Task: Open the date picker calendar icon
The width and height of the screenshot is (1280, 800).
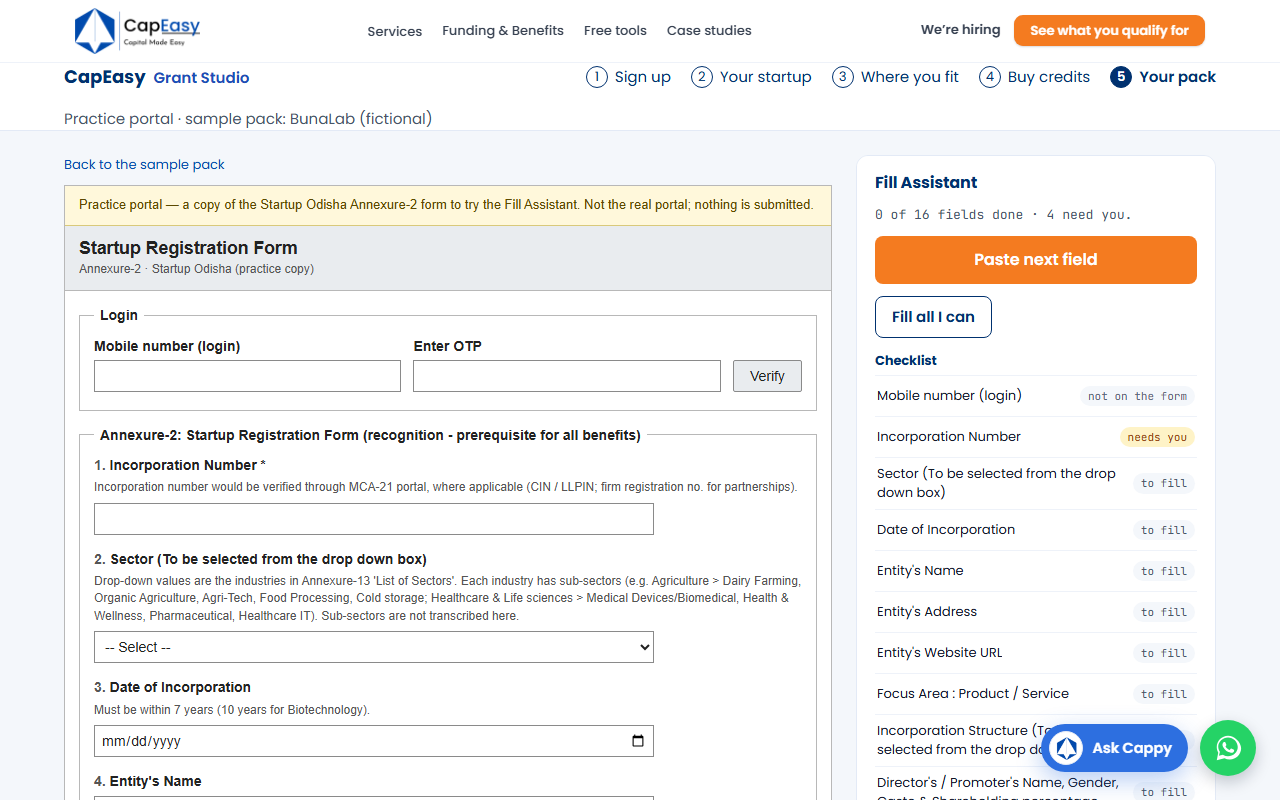Action: coord(638,741)
